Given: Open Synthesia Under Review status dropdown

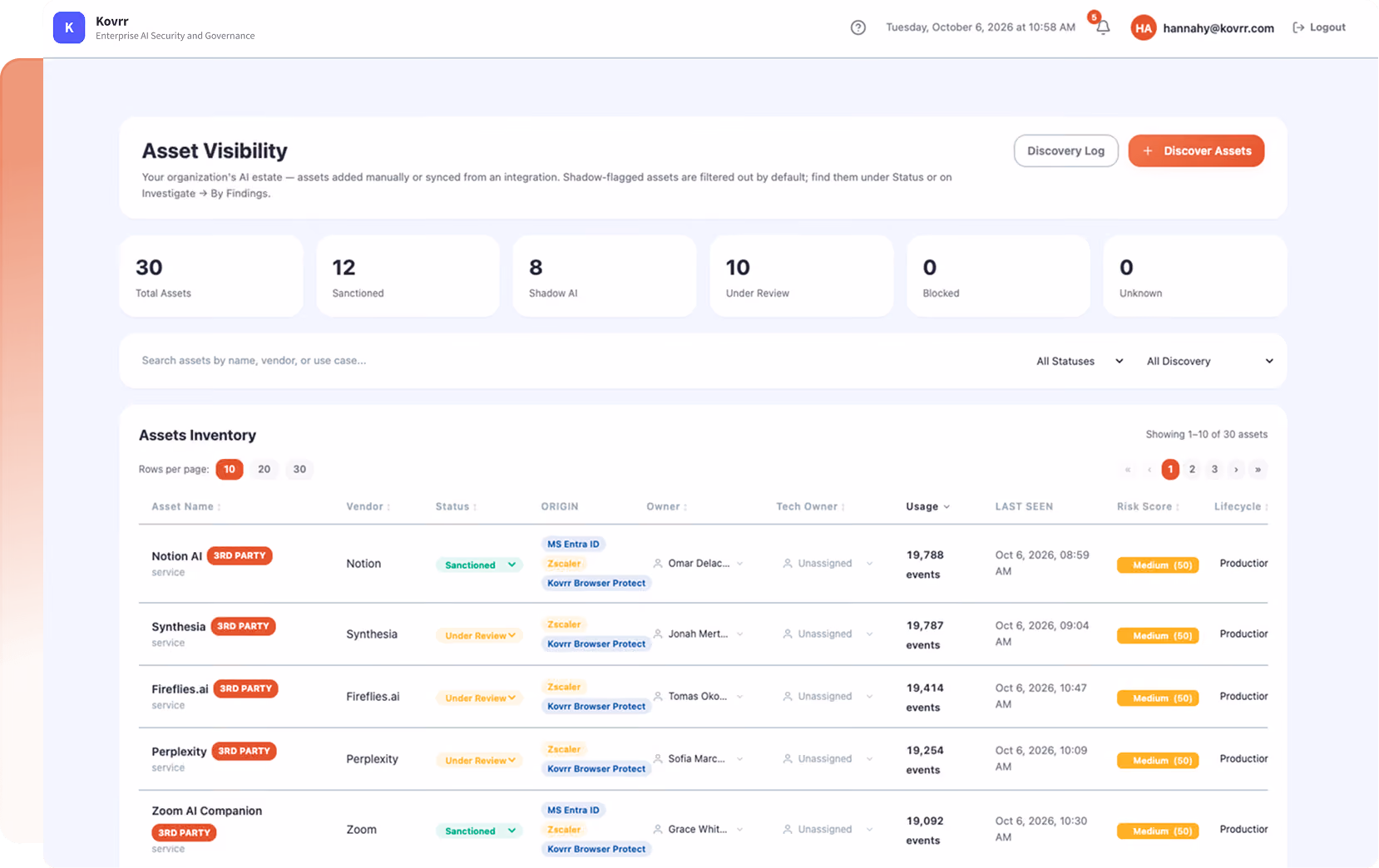Looking at the screenshot, I should pyautogui.click(x=479, y=635).
